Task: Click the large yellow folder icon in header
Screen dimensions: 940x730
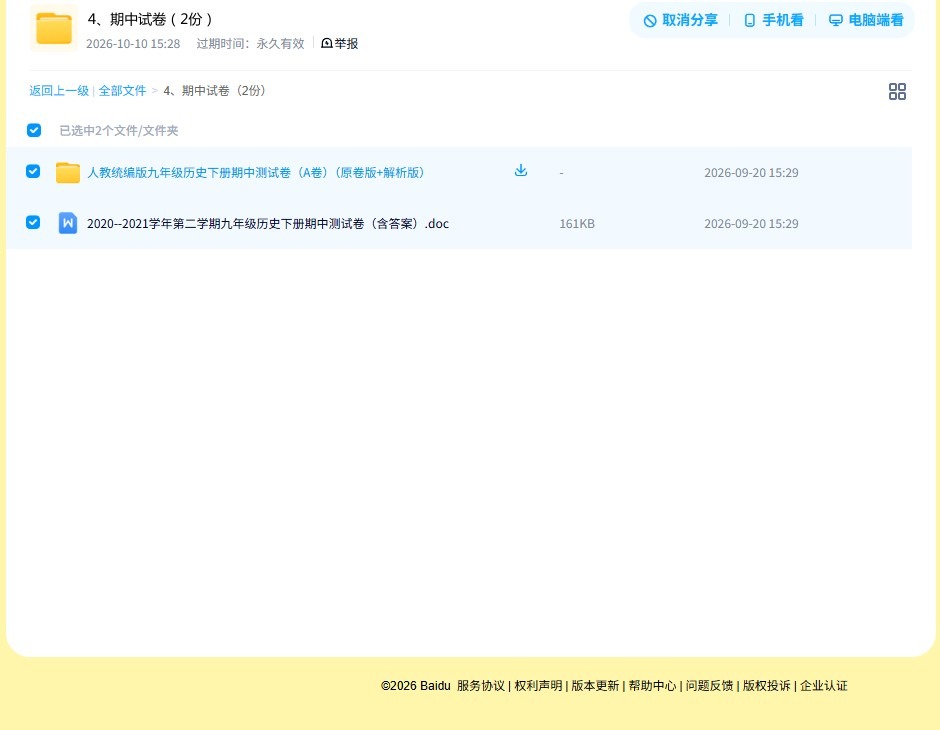Action: point(53,28)
